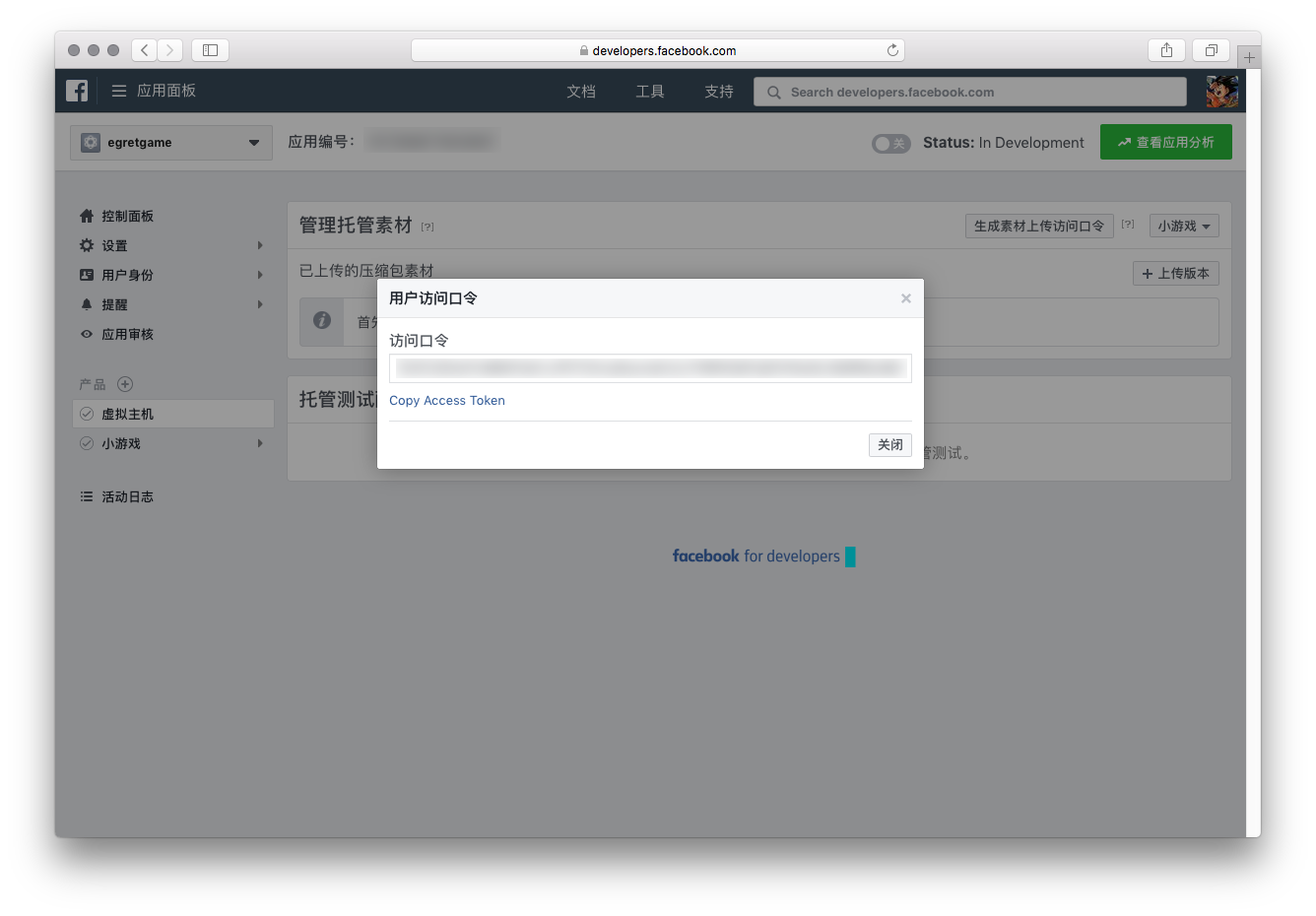Open 文档 in the top navigation
Viewport: 1316px width, 916px height.
coord(581,92)
